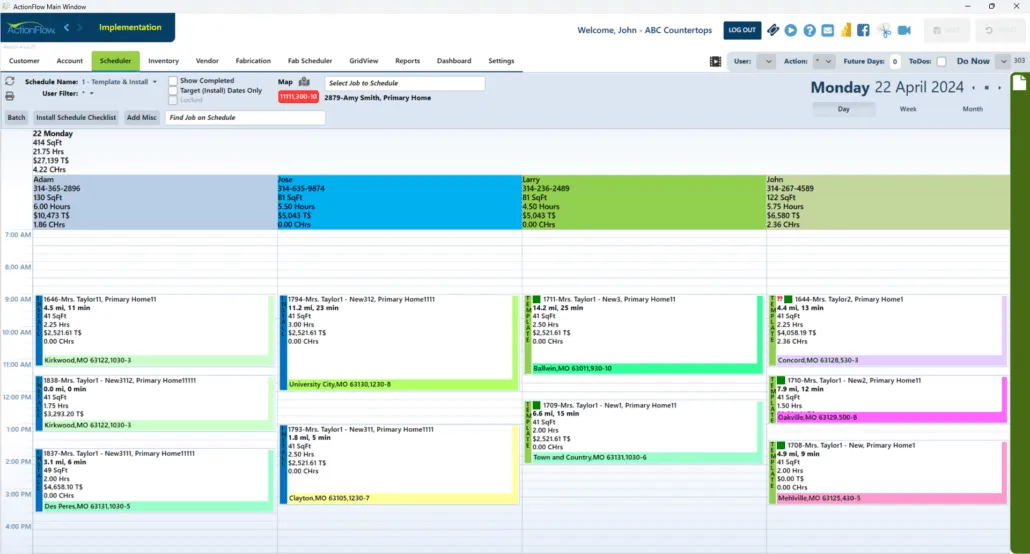Image resolution: width=1030 pixels, height=554 pixels.
Task: Open the help question mark icon
Action: (809, 30)
